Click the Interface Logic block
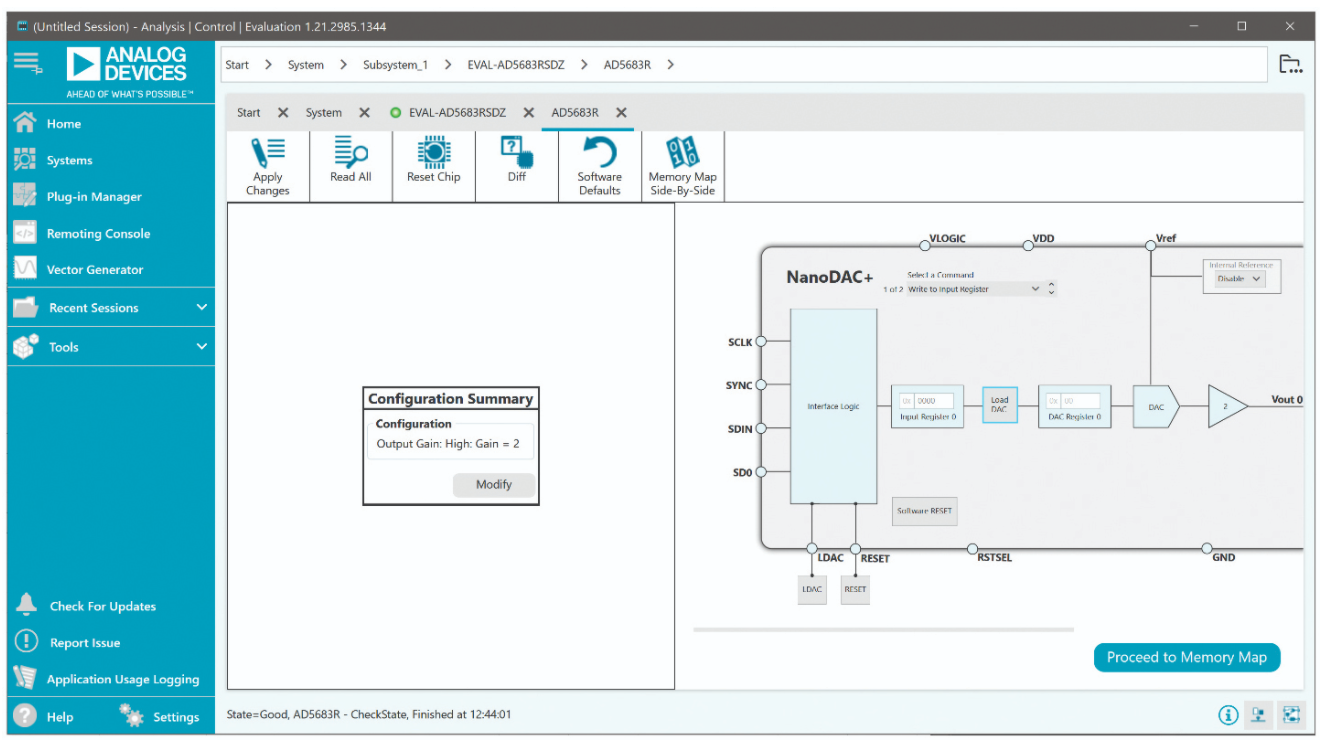The width and height of the screenshot is (1320, 743). point(833,406)
